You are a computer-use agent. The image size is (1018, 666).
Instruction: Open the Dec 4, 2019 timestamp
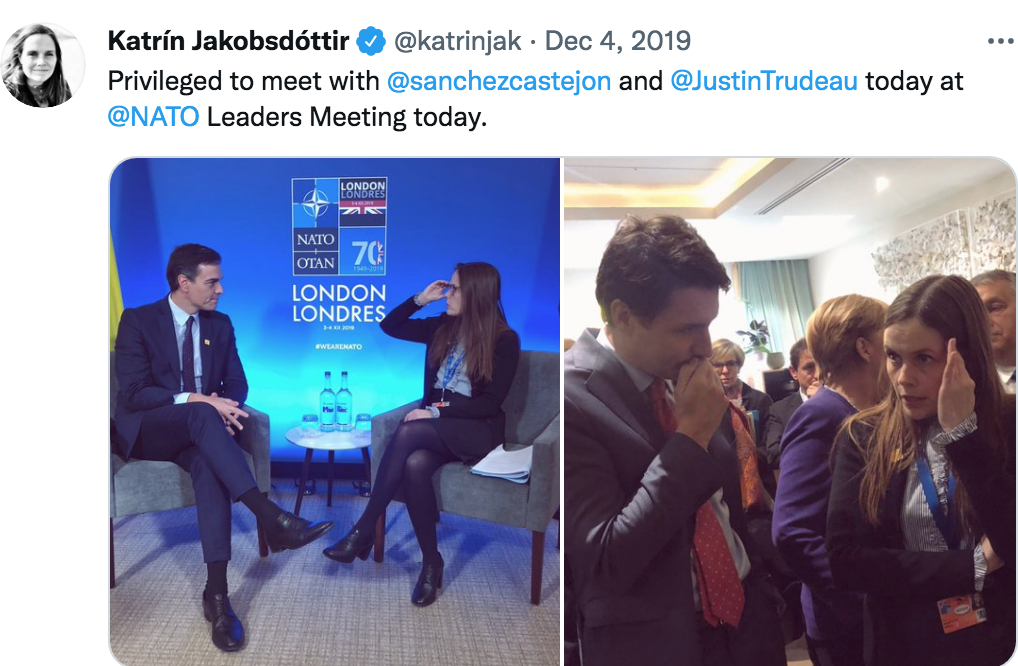click(x=617, y=41)
